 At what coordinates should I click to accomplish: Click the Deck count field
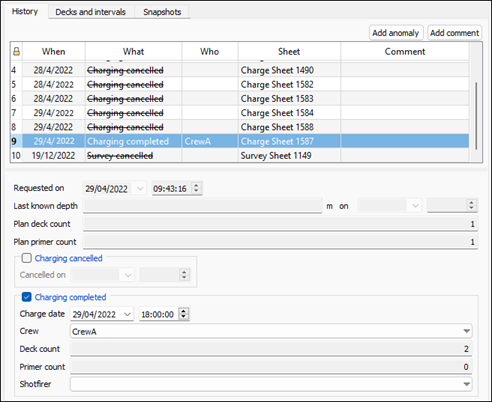[x=271, y=349]
